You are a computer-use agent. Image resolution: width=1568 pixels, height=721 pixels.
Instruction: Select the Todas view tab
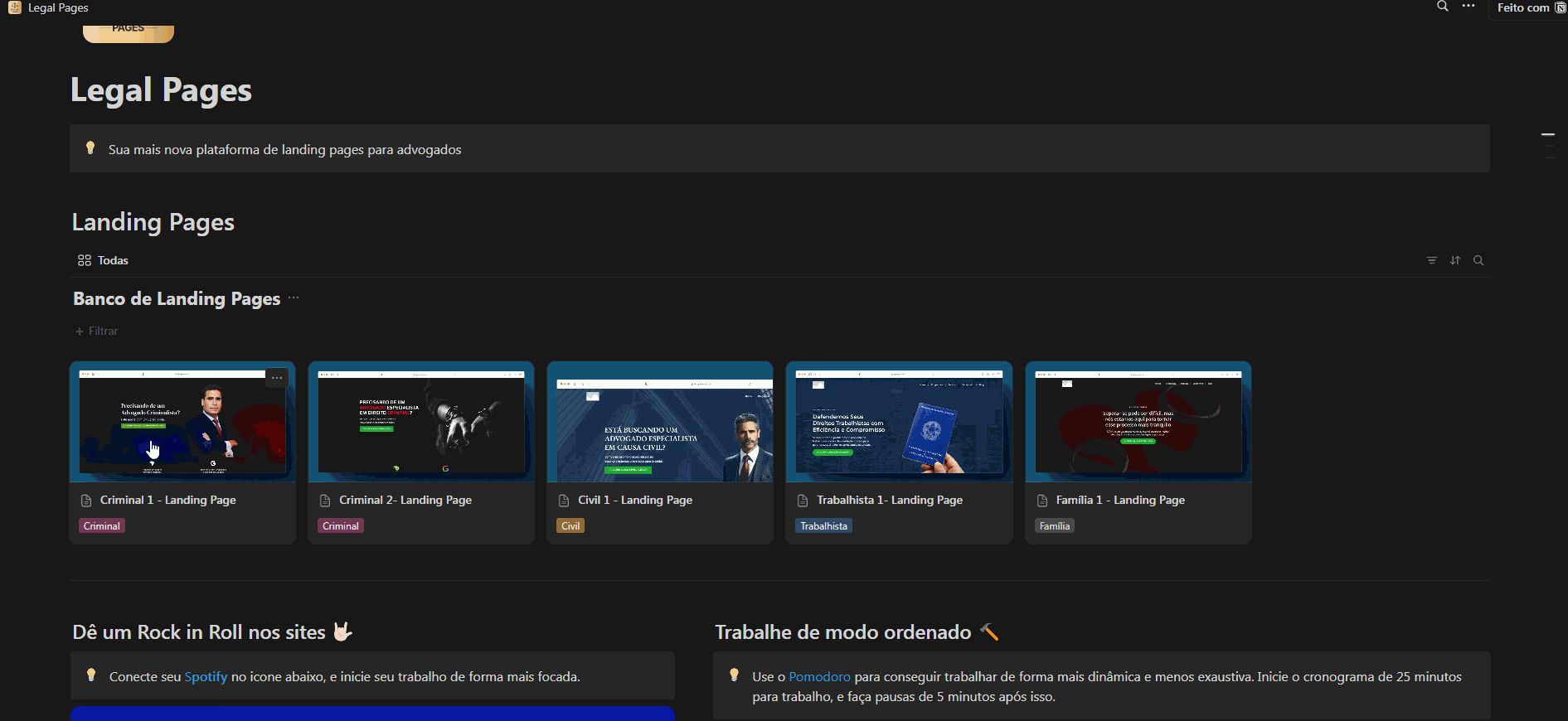click(104, 260)
